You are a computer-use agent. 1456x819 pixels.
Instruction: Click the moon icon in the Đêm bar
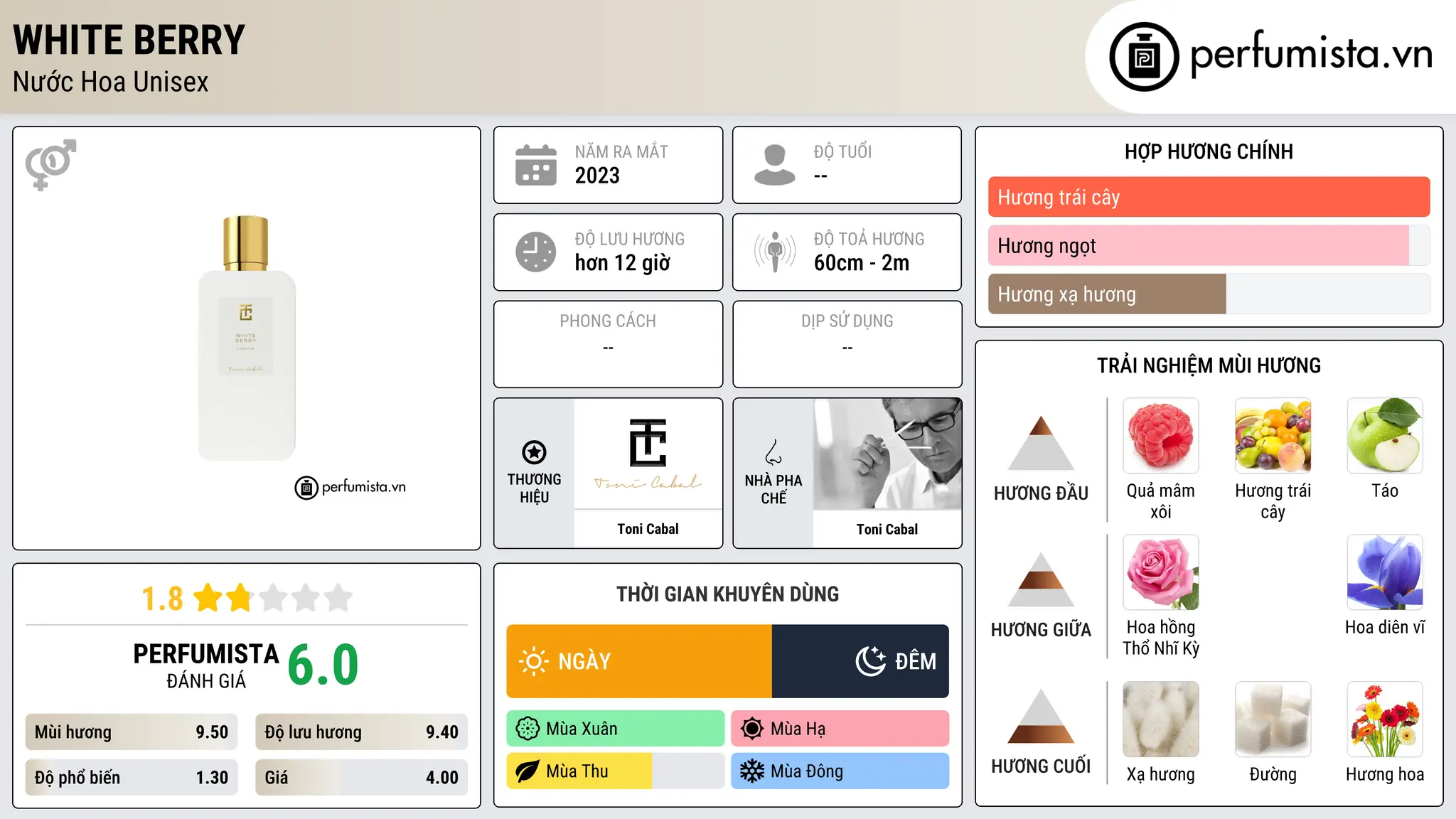click(x=870, y=661)
